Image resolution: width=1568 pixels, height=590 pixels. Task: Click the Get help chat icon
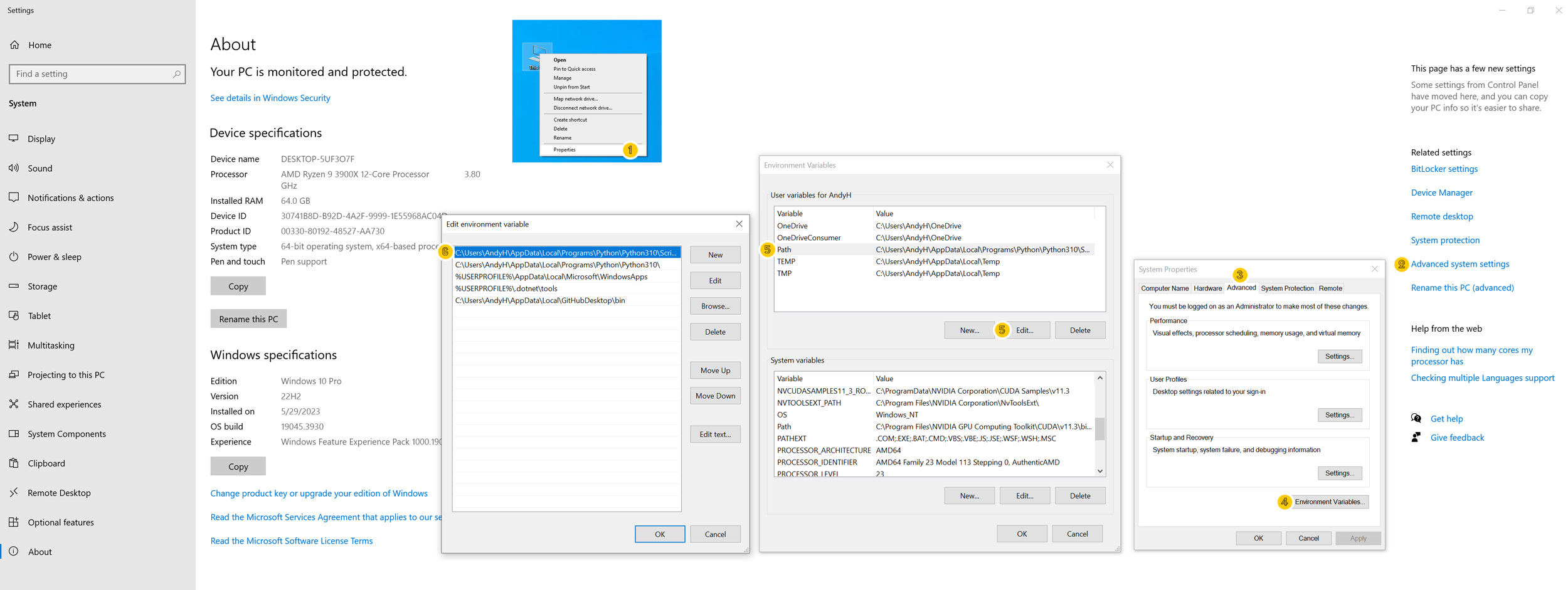coord(1416,418)
